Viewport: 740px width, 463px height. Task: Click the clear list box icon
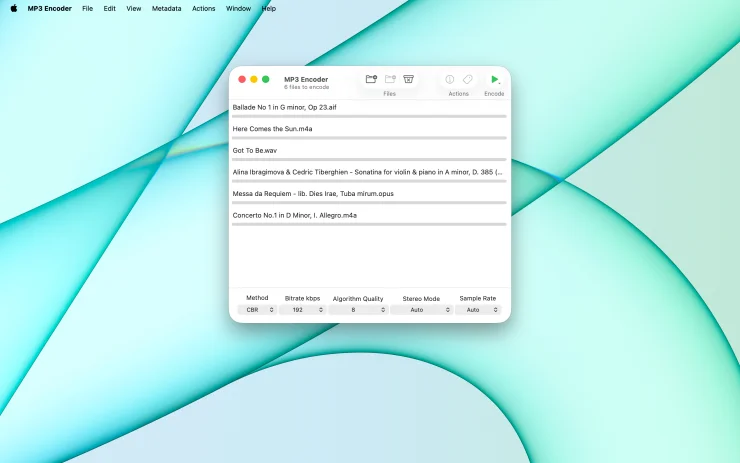coord(408,79)
